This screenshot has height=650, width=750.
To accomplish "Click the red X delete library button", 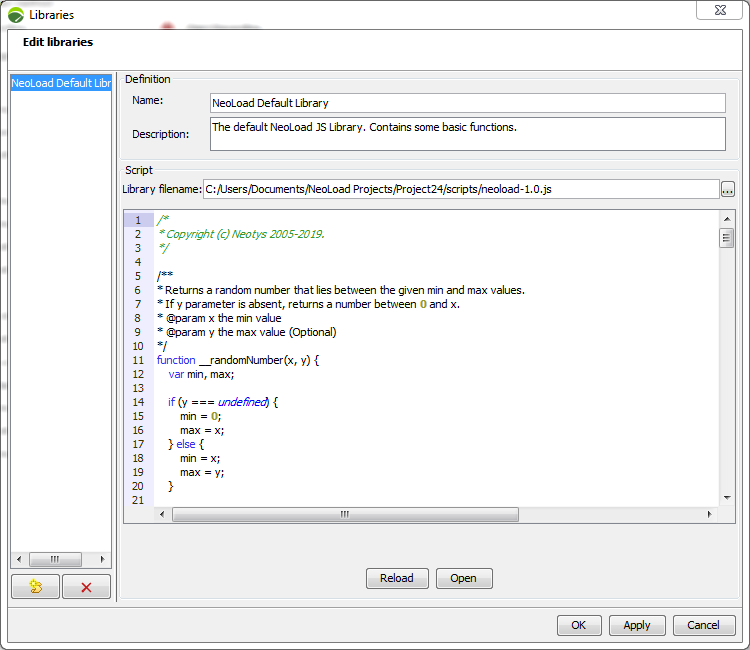I will (86, 587).
